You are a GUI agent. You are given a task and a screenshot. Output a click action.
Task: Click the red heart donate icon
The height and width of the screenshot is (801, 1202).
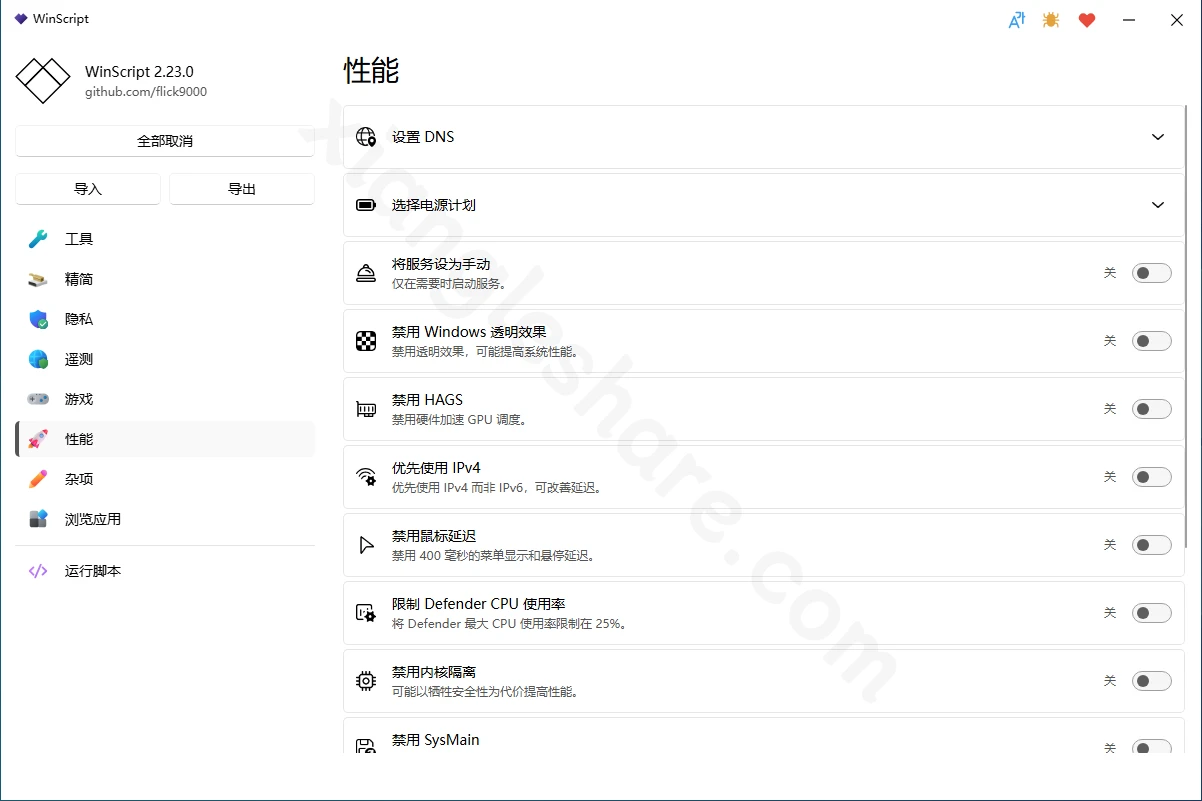point(1087,20)
